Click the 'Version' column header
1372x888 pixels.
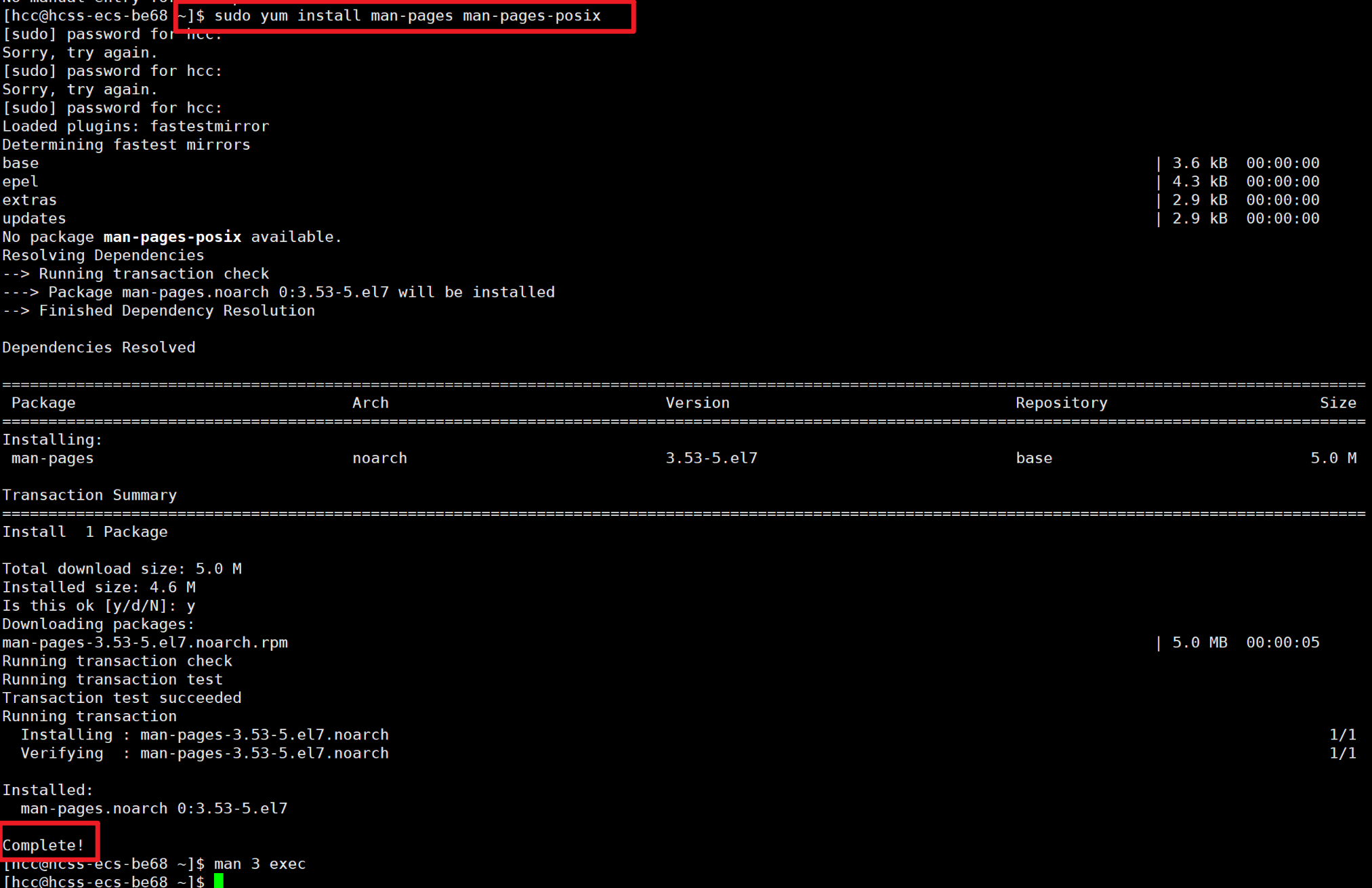(697, 403)
